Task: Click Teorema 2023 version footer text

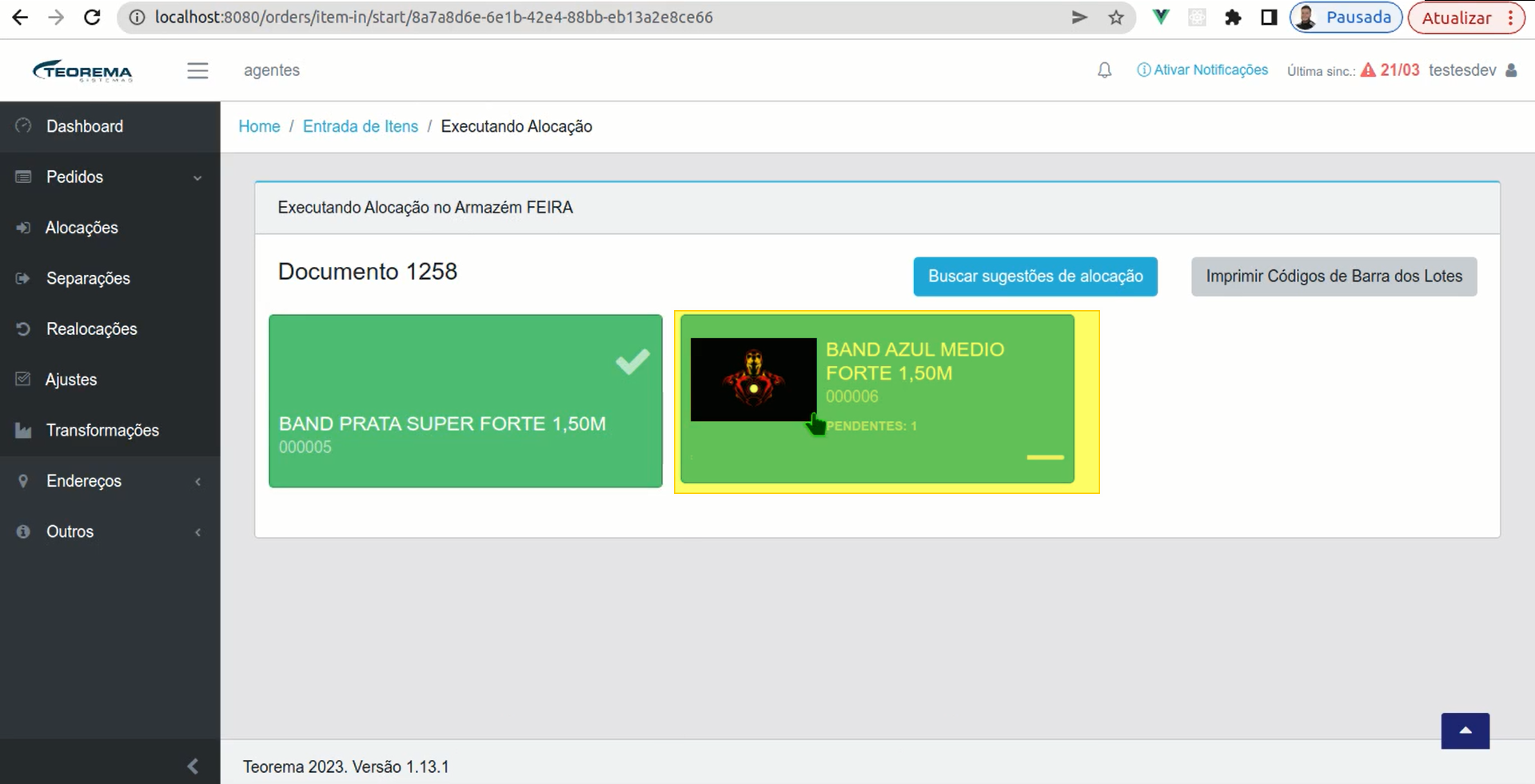Action: [346, 766]
